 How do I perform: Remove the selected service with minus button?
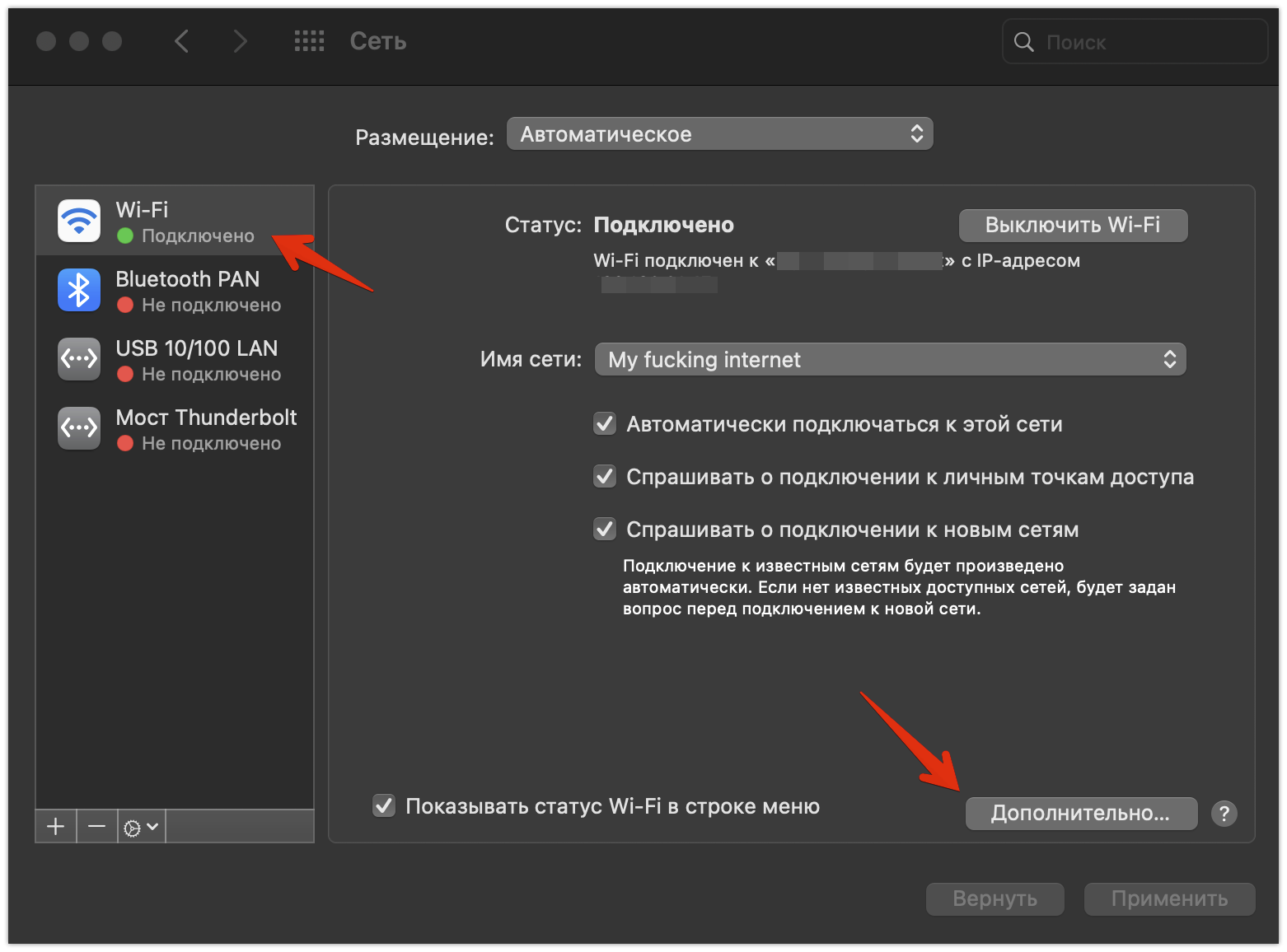pos(96,826)
